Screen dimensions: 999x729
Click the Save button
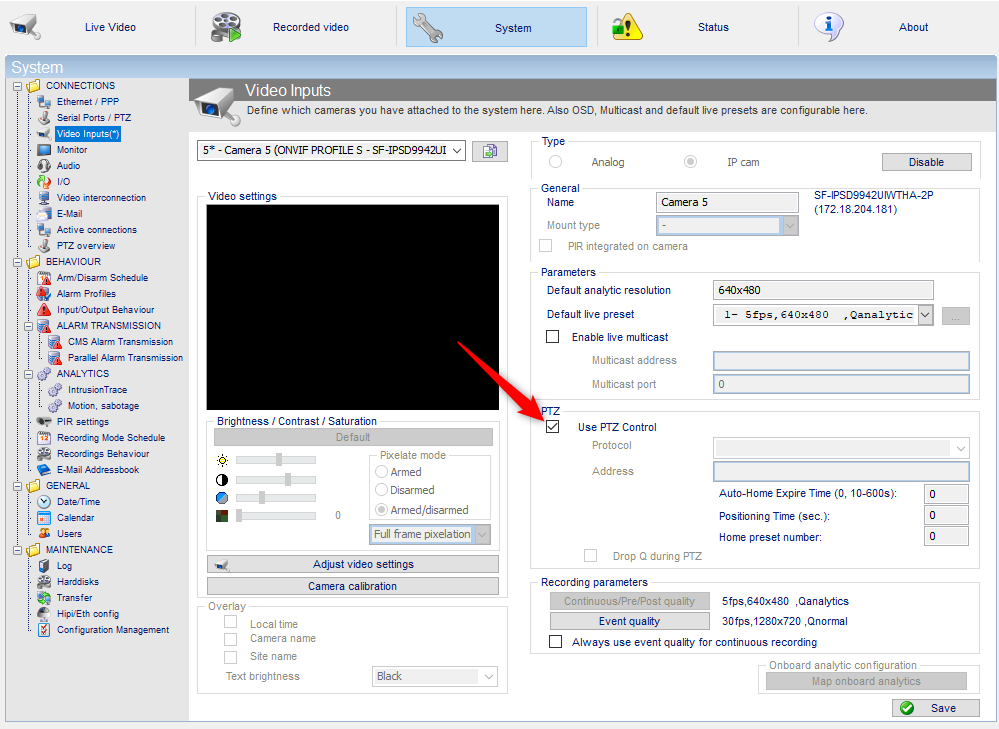(936, 707)
